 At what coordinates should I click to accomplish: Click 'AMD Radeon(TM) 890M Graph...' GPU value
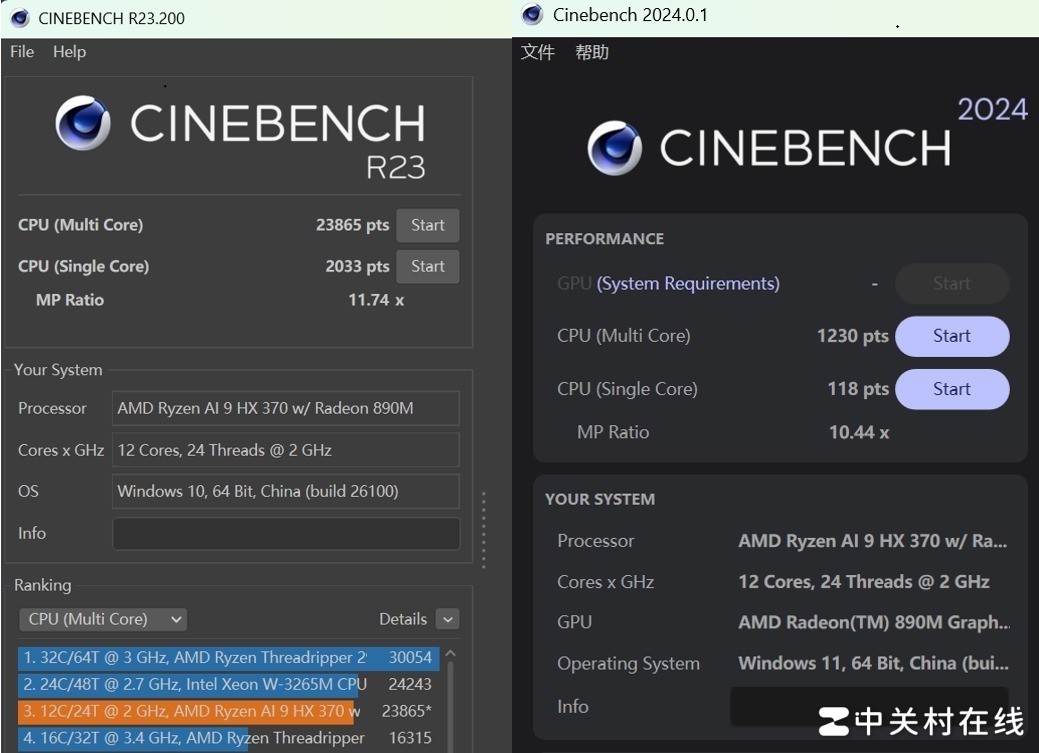click(874, 622)
